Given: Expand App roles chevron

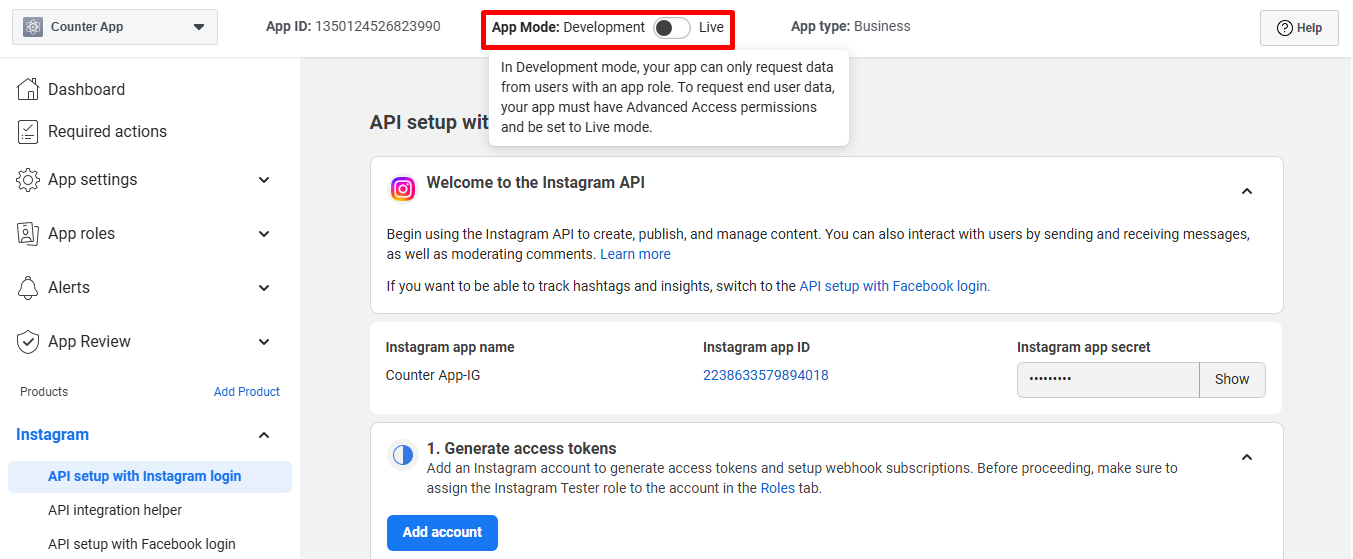Looking at the screenshot, I should (x=264, y=234).
